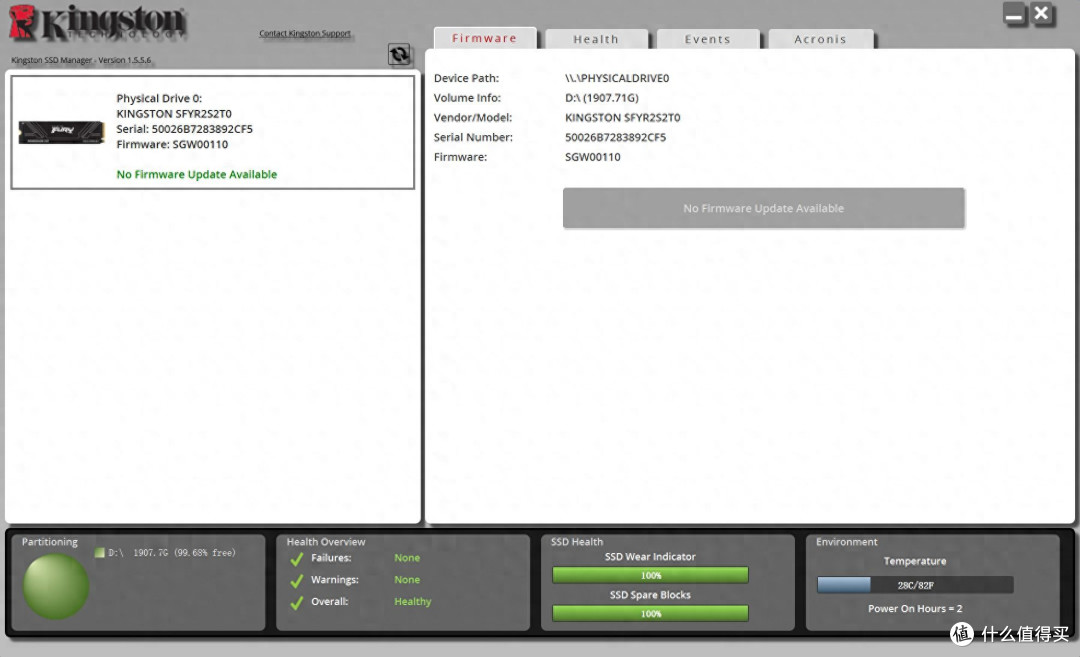Click the SSD Wear Indicator bar
The width and height of the screenshot is (1080, 657).
tap(650, 575)
